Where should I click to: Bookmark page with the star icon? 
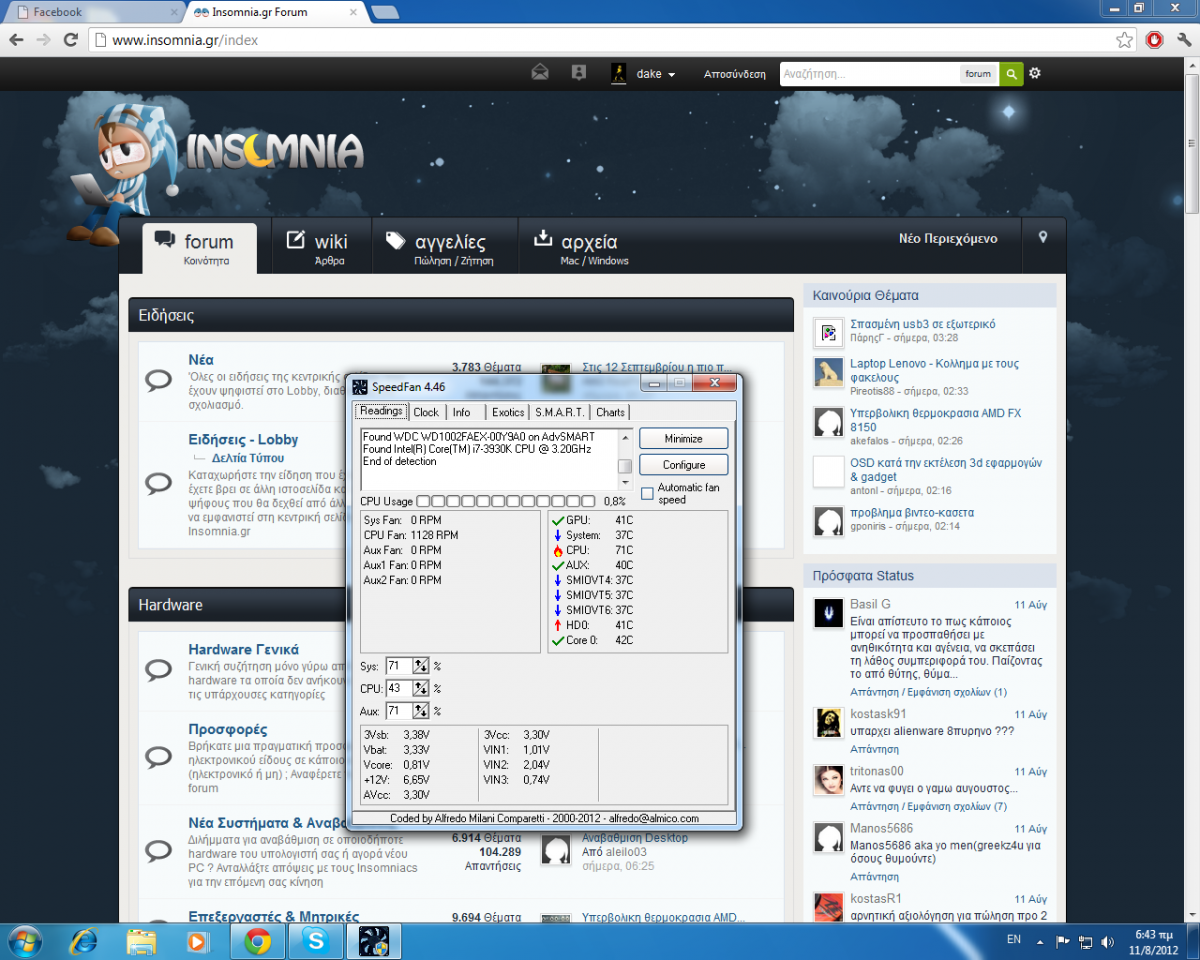point(1124,40)
